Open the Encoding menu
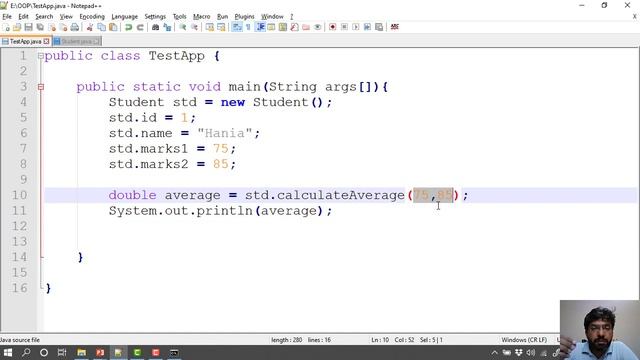The height and width of the screenshot is (360, 640). tap(92, 17)
